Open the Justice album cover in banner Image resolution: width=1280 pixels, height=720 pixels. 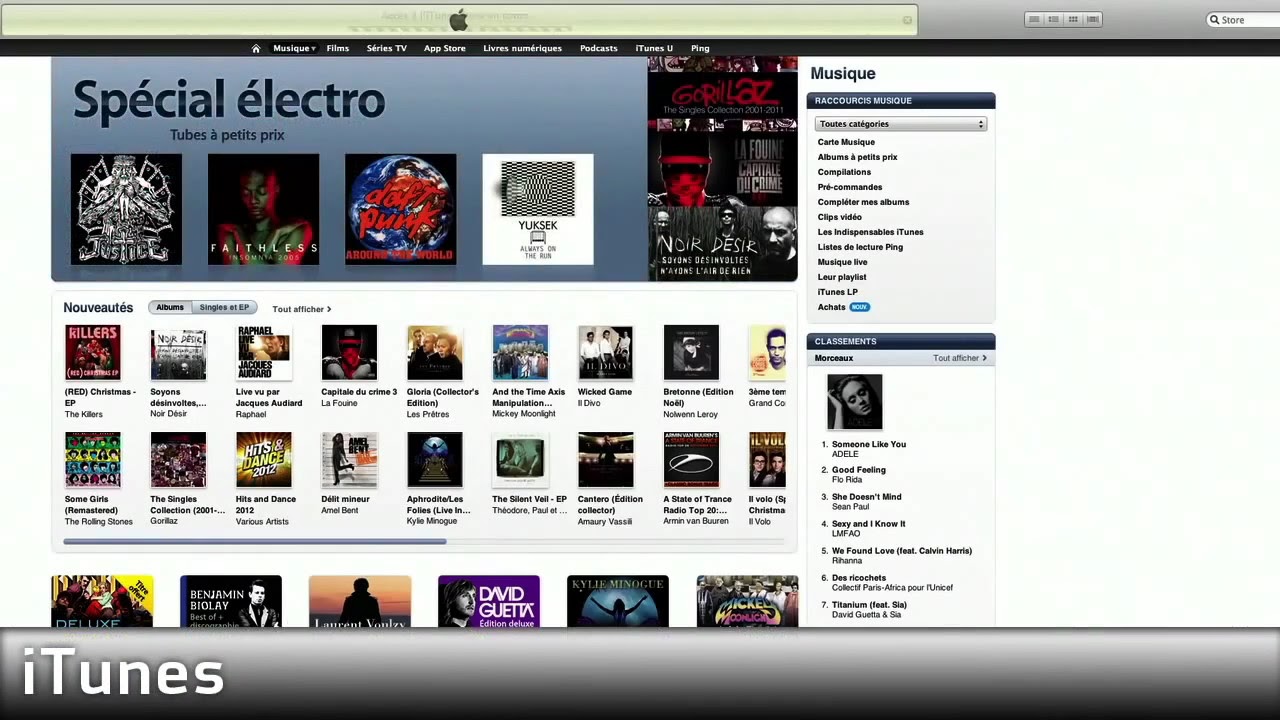[x=126, y=209]
